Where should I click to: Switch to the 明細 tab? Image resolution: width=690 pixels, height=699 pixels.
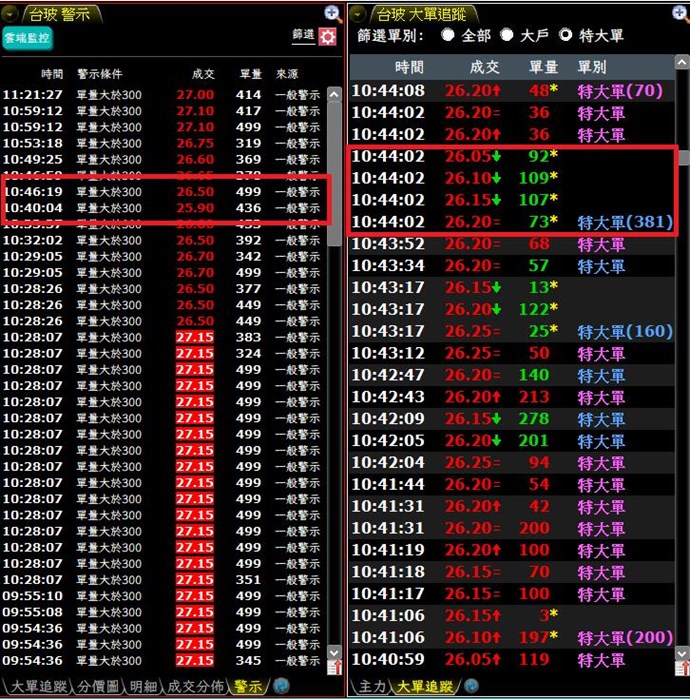[x=144, y=686]
